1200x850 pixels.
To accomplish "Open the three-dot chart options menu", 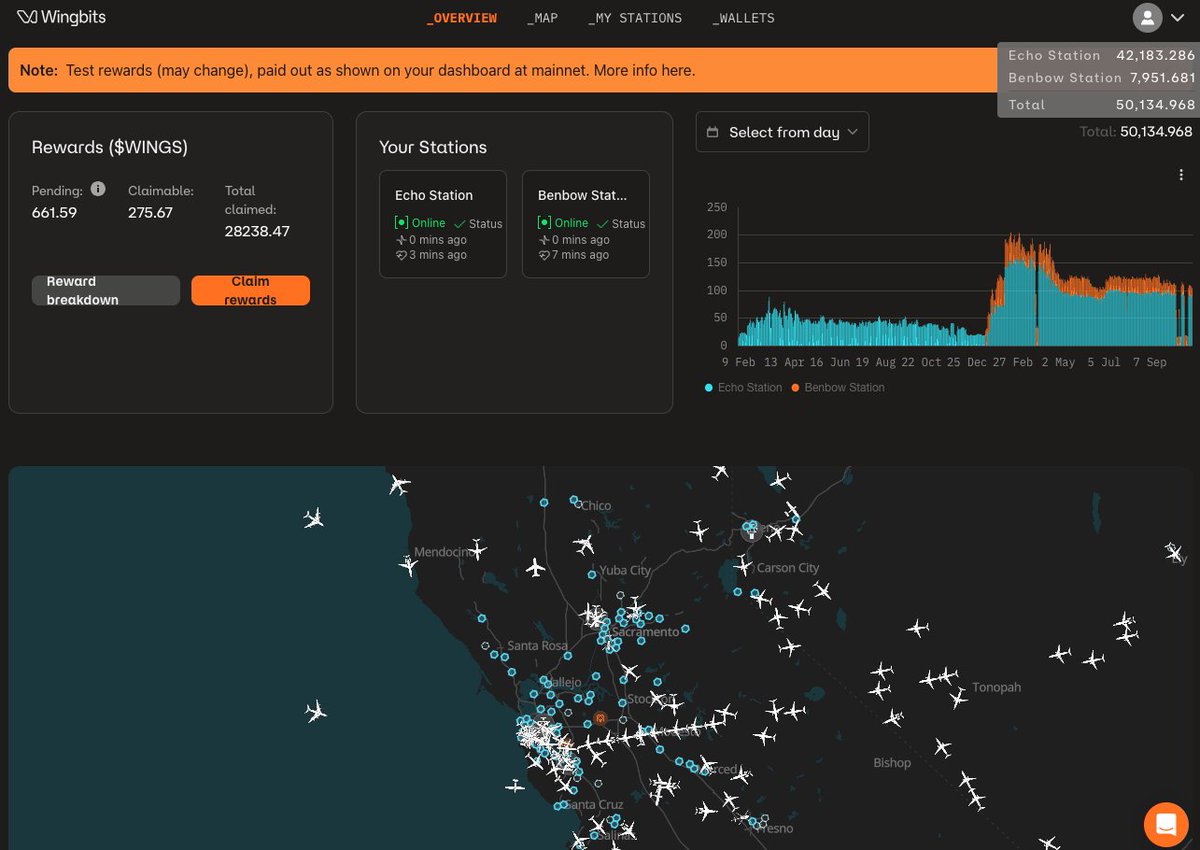I will 1181,175.
